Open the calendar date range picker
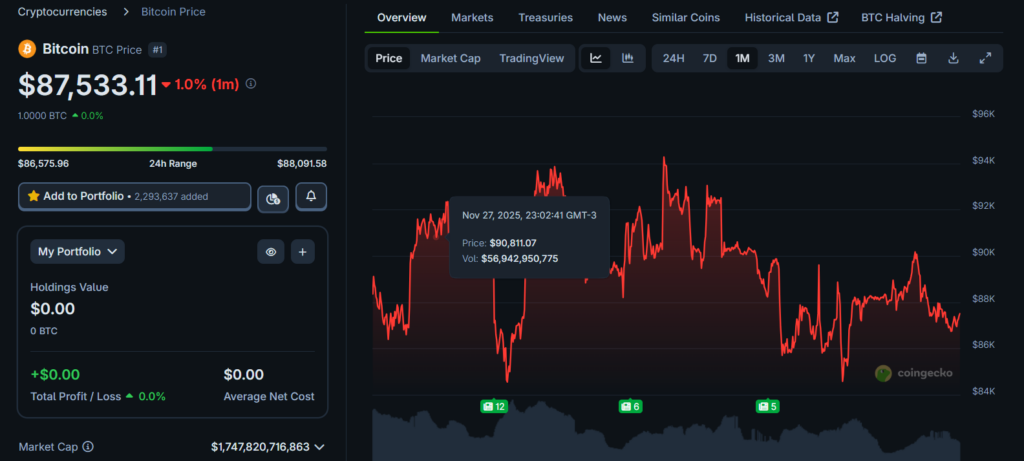 [x=921, y=58]
